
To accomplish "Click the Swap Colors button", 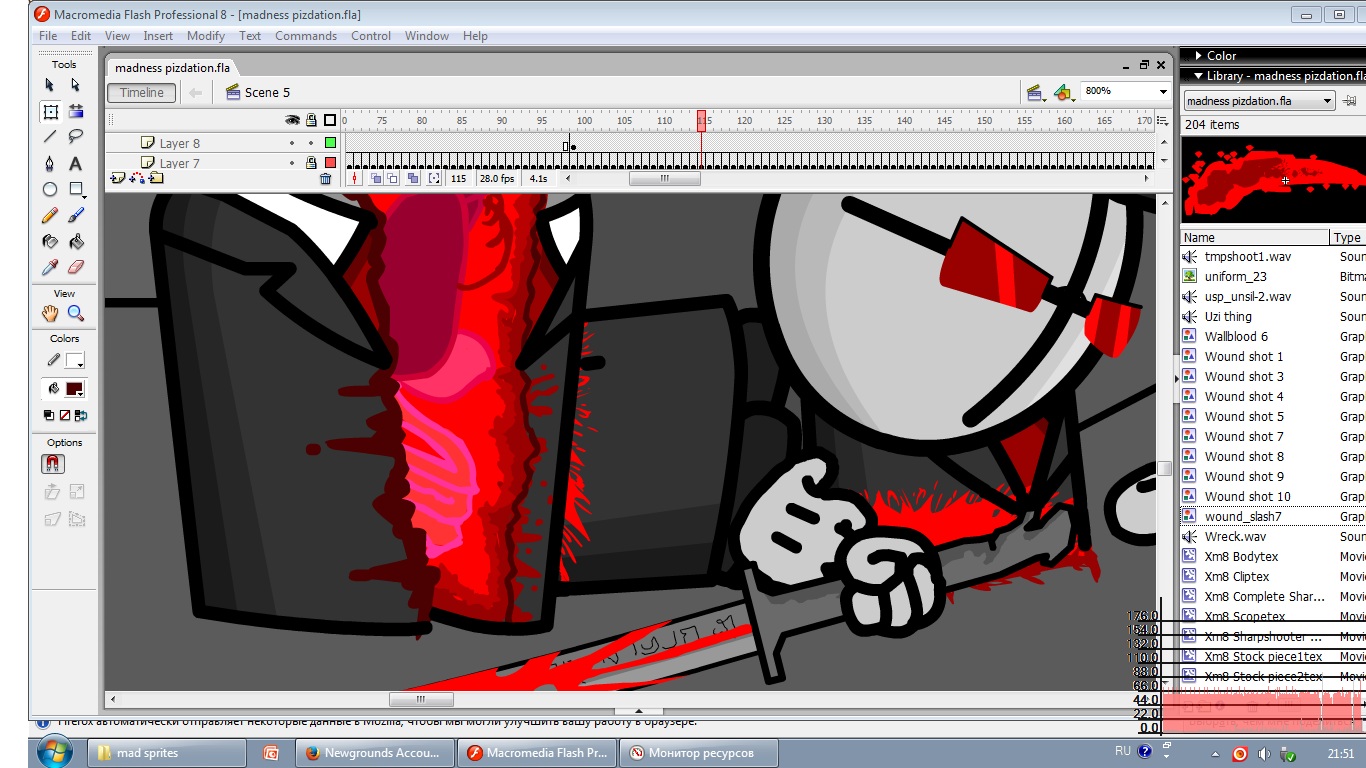I will tap(81, 415).
